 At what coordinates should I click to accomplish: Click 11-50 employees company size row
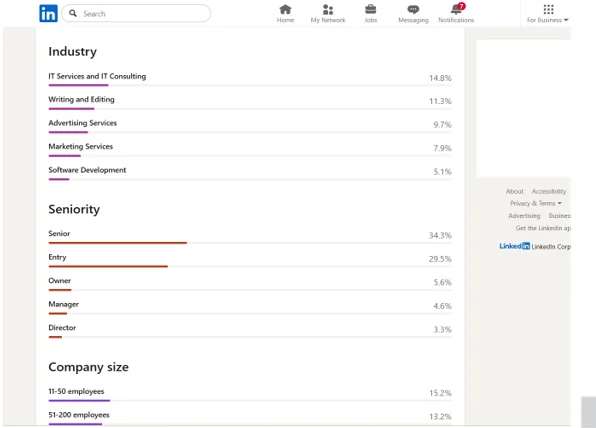(x=250, y=394)
